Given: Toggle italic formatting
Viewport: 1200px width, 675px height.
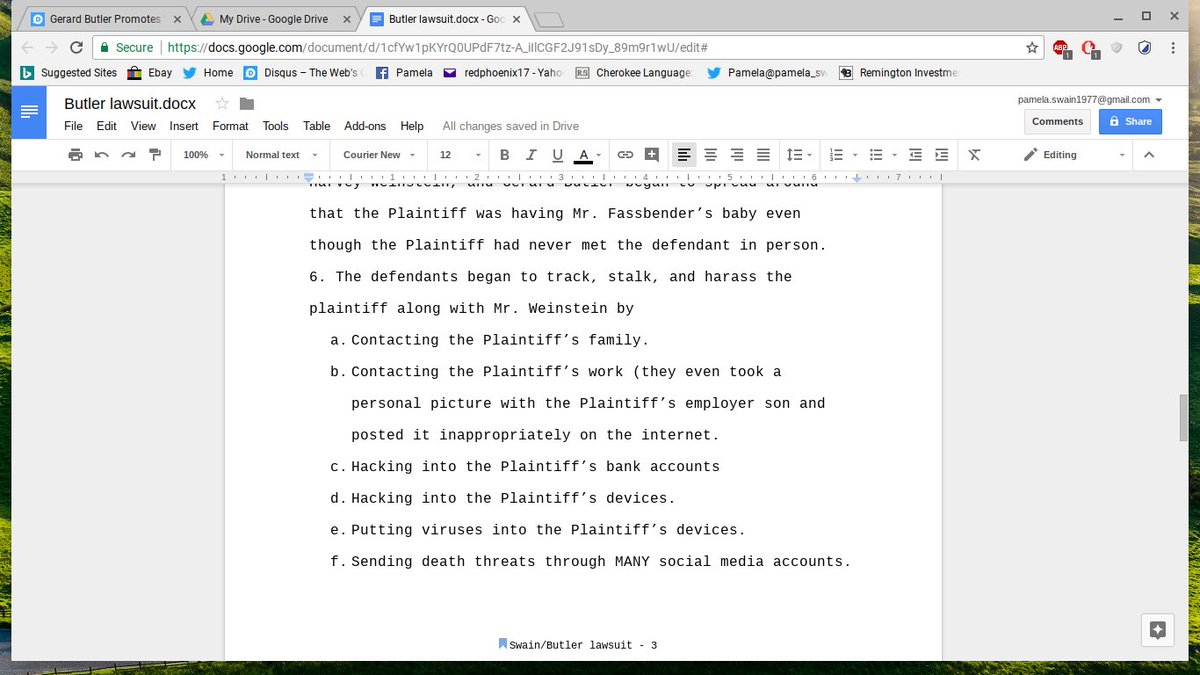Looking at the screenshot, I should (x=531, y=155).
